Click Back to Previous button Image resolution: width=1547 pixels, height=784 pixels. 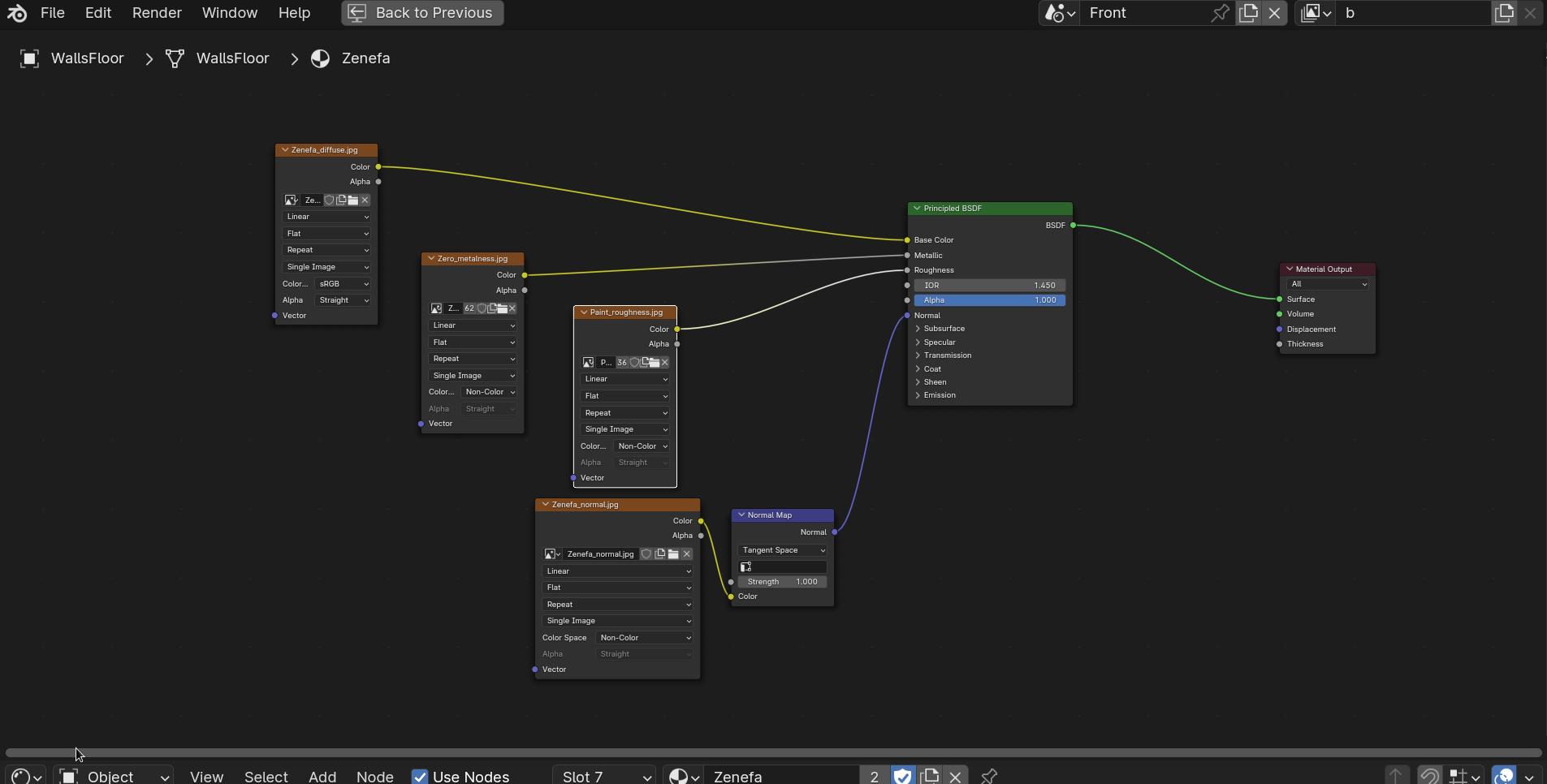click(422, 13)
